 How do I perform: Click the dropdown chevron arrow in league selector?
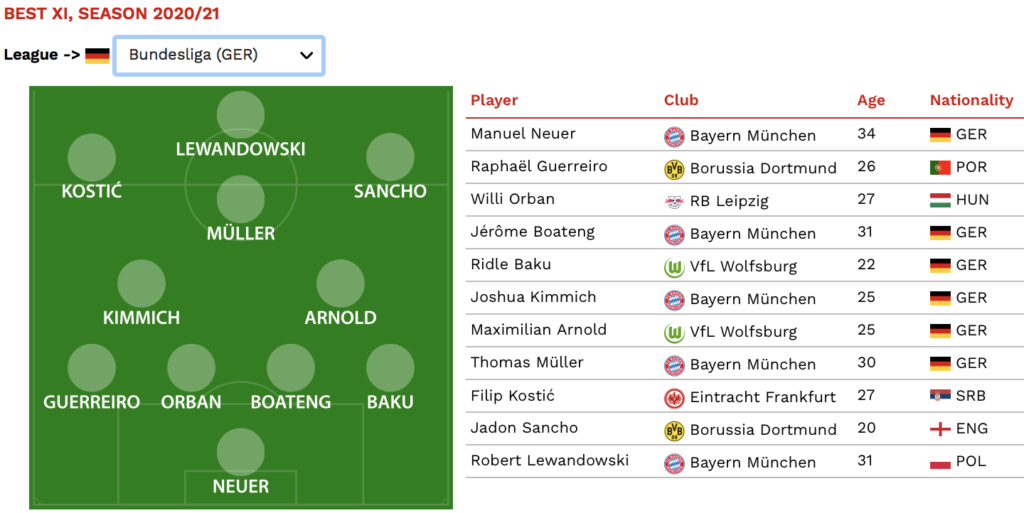(306, 55)
